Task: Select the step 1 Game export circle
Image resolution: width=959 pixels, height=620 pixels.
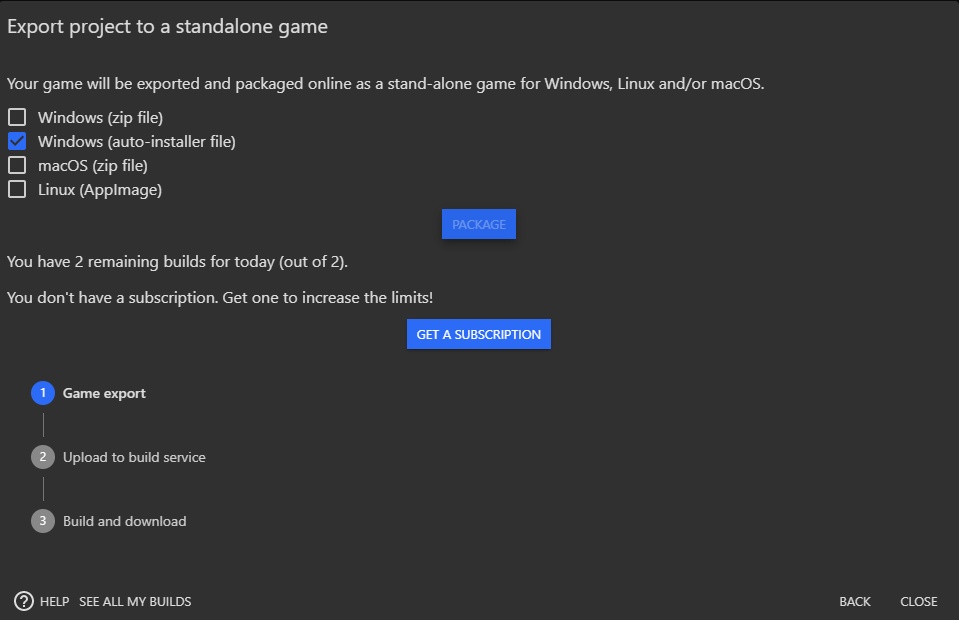Action: pyautogui.click(x=43, y=393)
